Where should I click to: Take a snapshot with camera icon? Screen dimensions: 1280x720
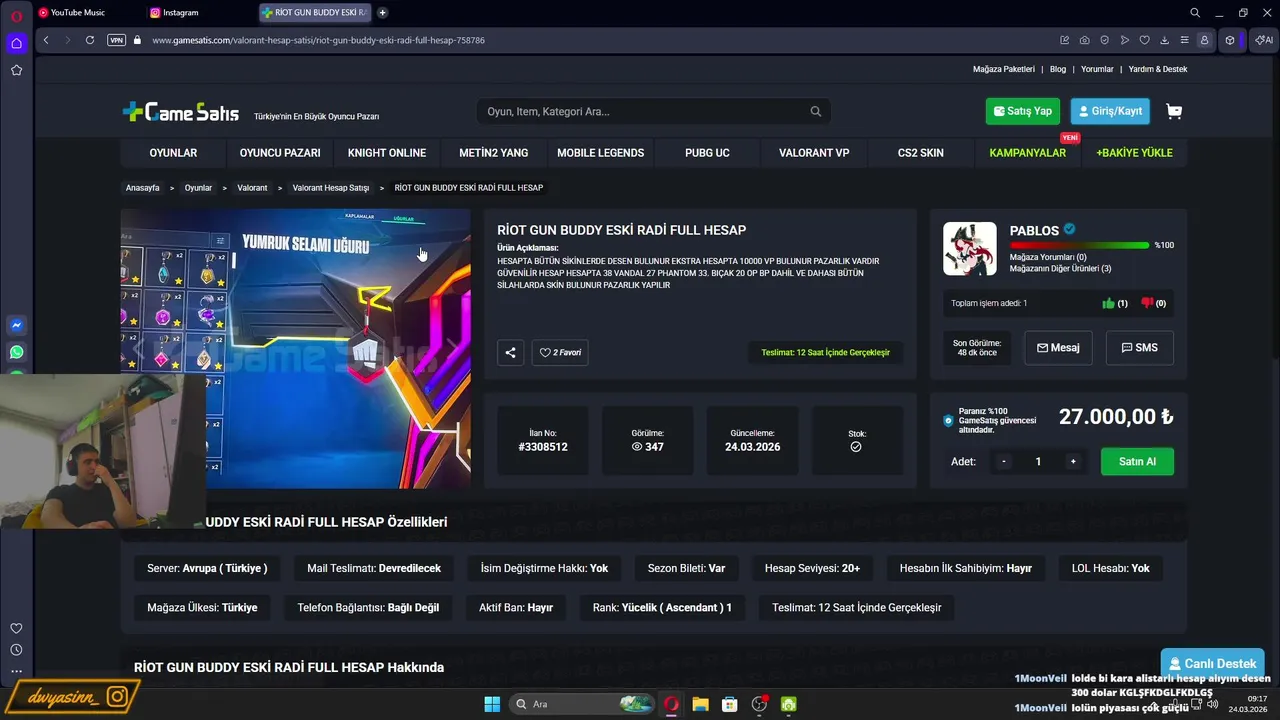1085,40
